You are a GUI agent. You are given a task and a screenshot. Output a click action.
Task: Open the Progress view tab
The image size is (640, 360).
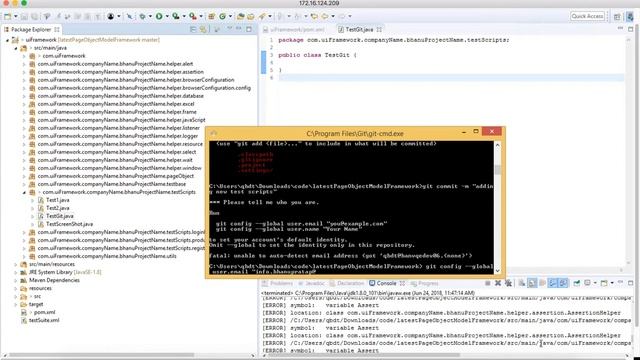point(424,283)
